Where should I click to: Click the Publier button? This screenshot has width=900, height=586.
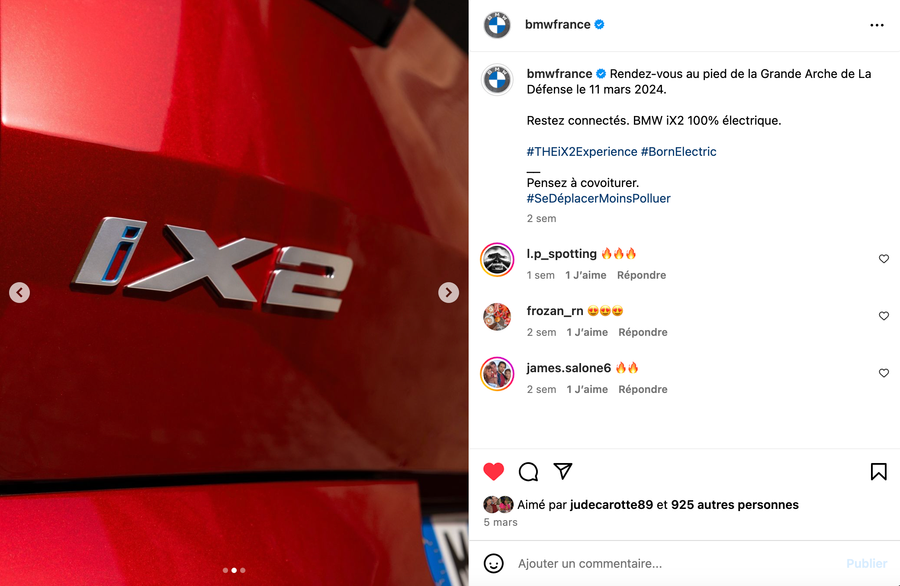[x=867, y=564]
